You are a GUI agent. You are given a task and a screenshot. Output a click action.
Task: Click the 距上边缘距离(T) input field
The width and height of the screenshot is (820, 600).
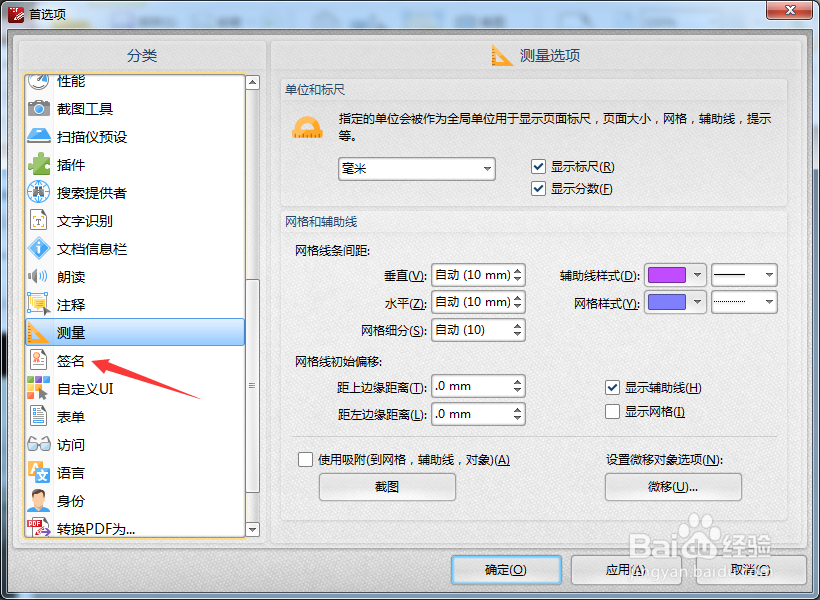478,386
